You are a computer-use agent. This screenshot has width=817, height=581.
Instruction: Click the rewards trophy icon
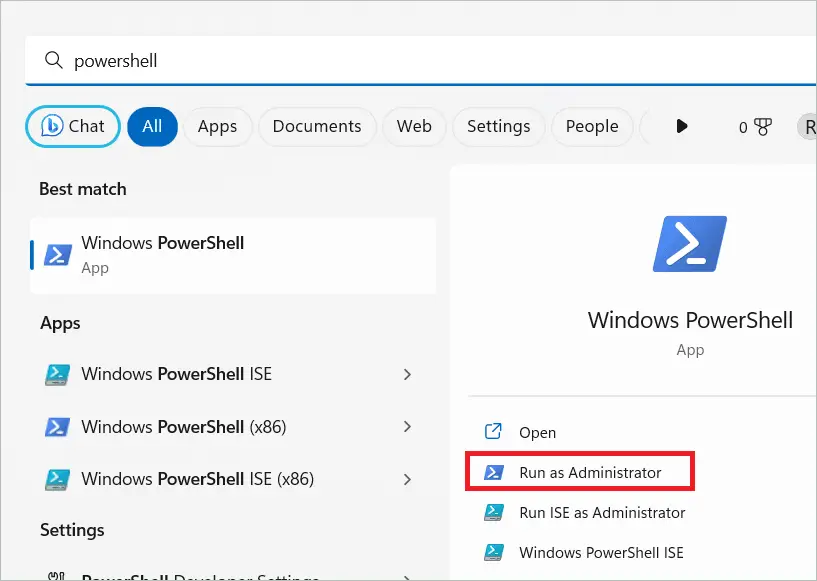[762, 127]
